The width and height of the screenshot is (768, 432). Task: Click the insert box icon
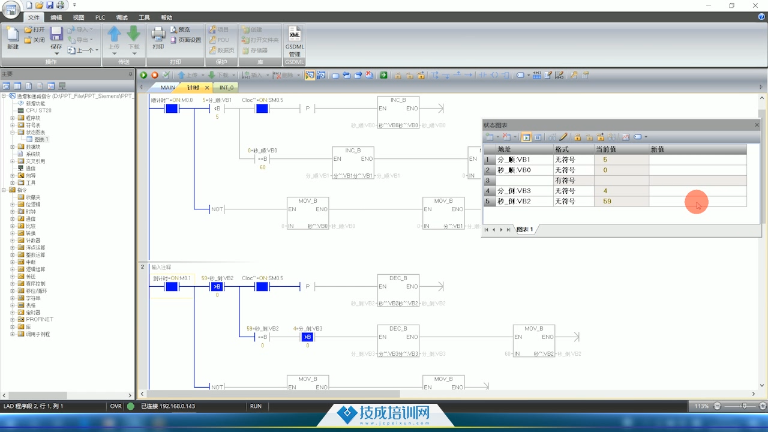pos(505,75)
